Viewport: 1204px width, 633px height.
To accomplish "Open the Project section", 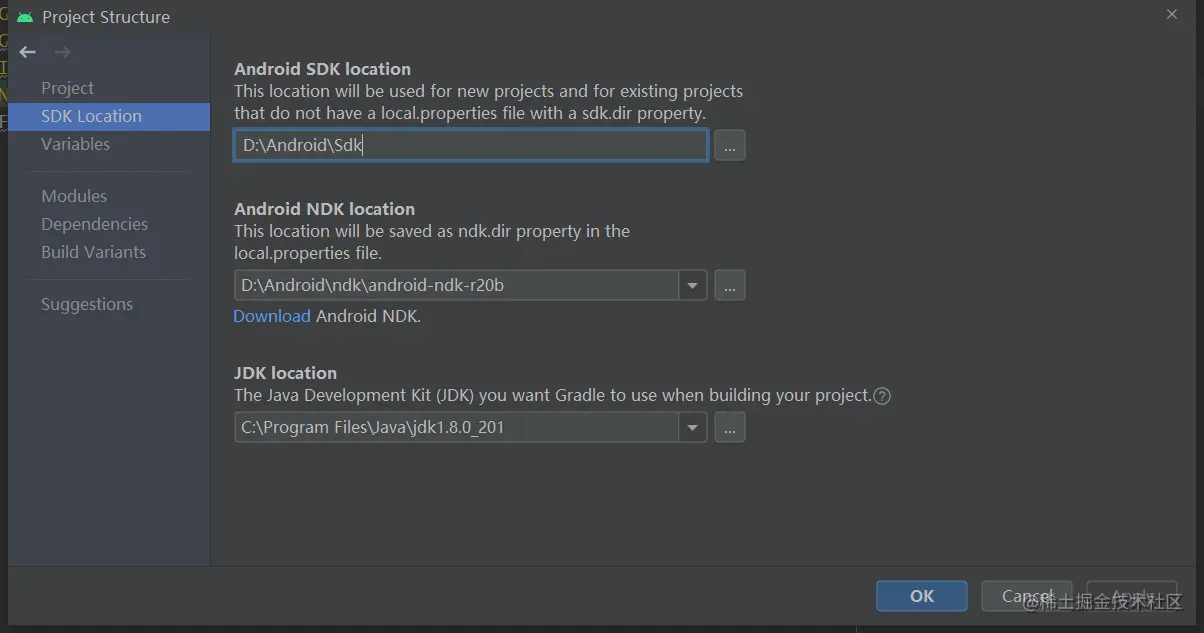I will tap(68, 88).
